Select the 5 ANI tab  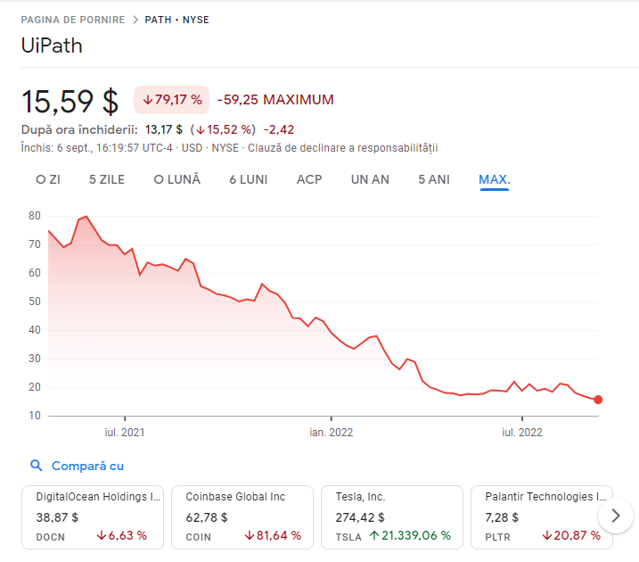(x=434, y=180)
